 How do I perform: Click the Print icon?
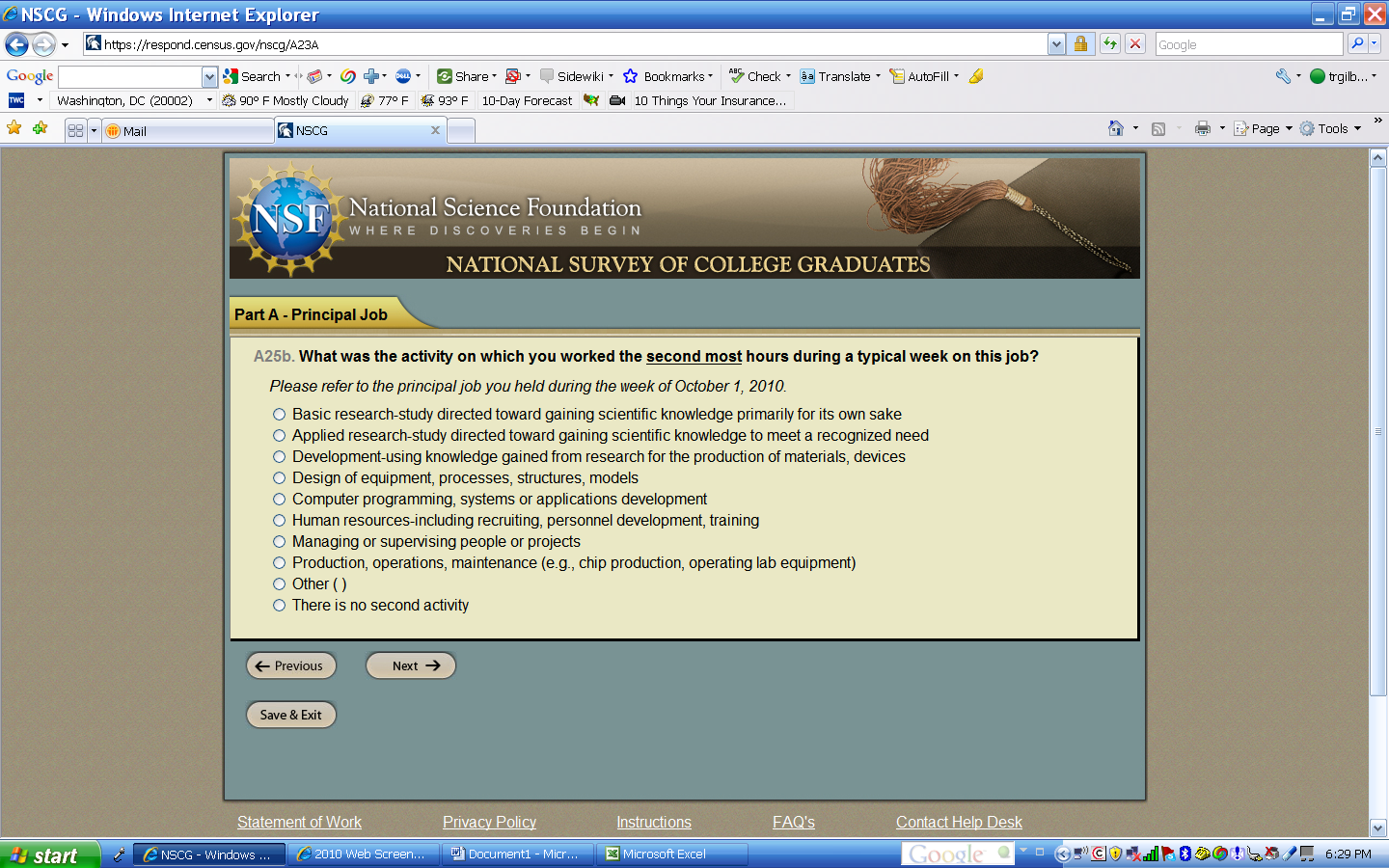point(1202,128)
